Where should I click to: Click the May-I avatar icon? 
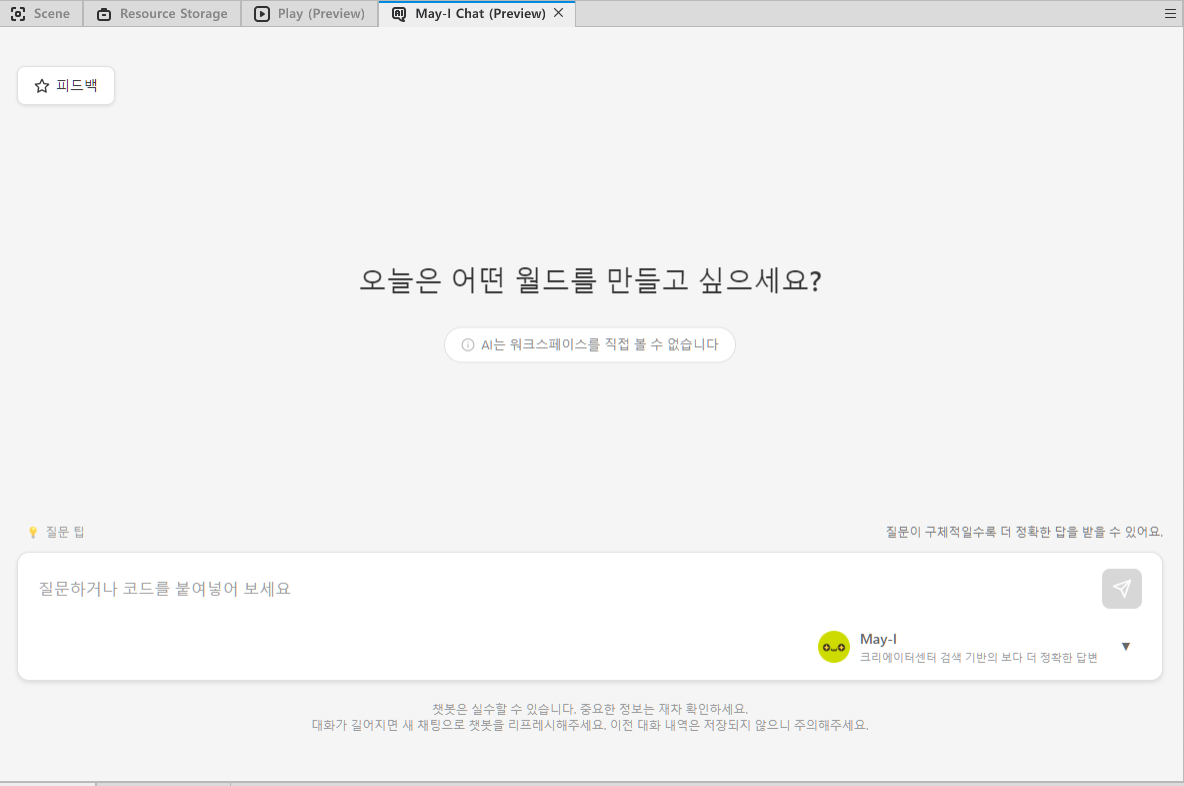click(x=834, y=647)
